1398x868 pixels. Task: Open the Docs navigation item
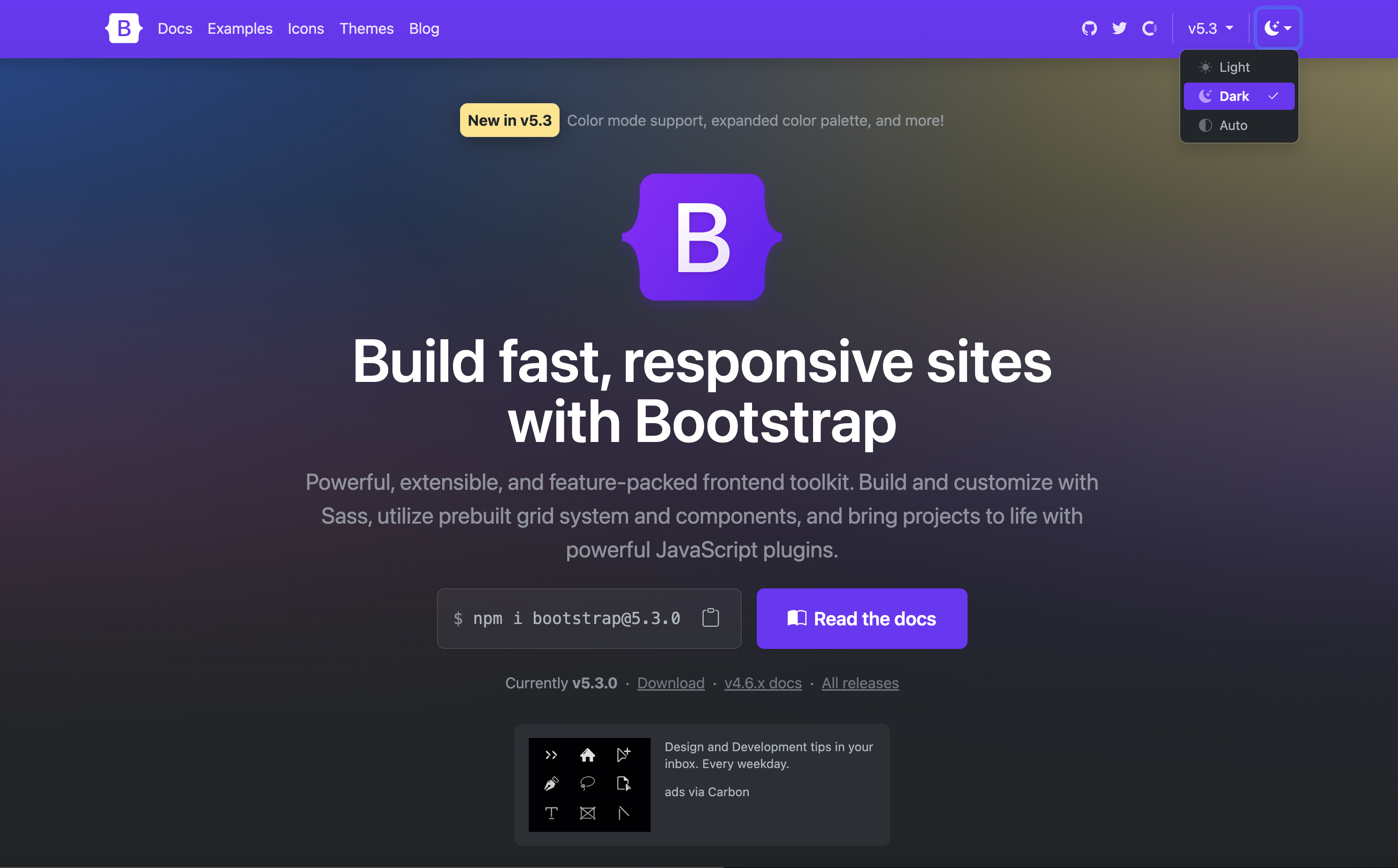pyautogui.click(x=174, y=28)
